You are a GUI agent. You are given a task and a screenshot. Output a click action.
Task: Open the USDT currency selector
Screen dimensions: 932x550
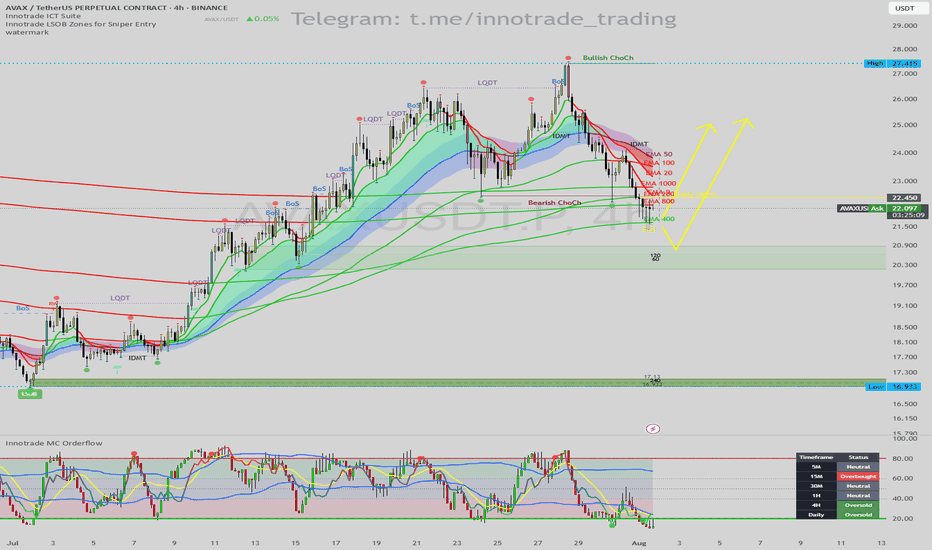(x=905, y=8)
